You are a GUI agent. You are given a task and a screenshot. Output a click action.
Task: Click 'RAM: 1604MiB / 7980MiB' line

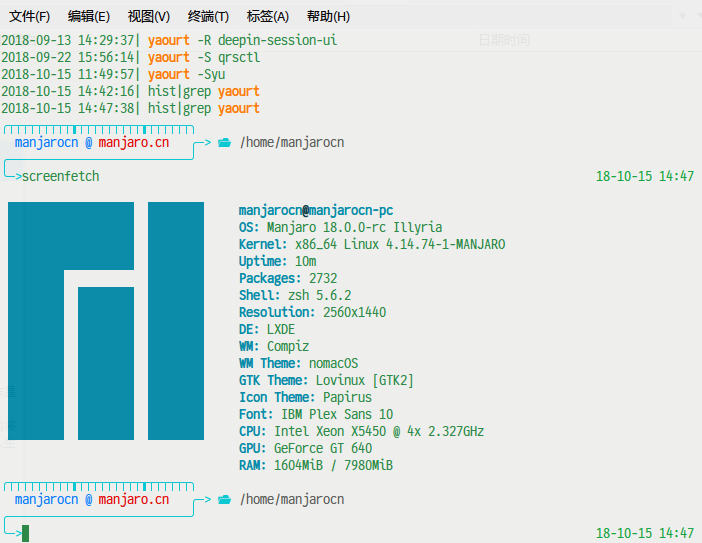[x=316, y=466]
